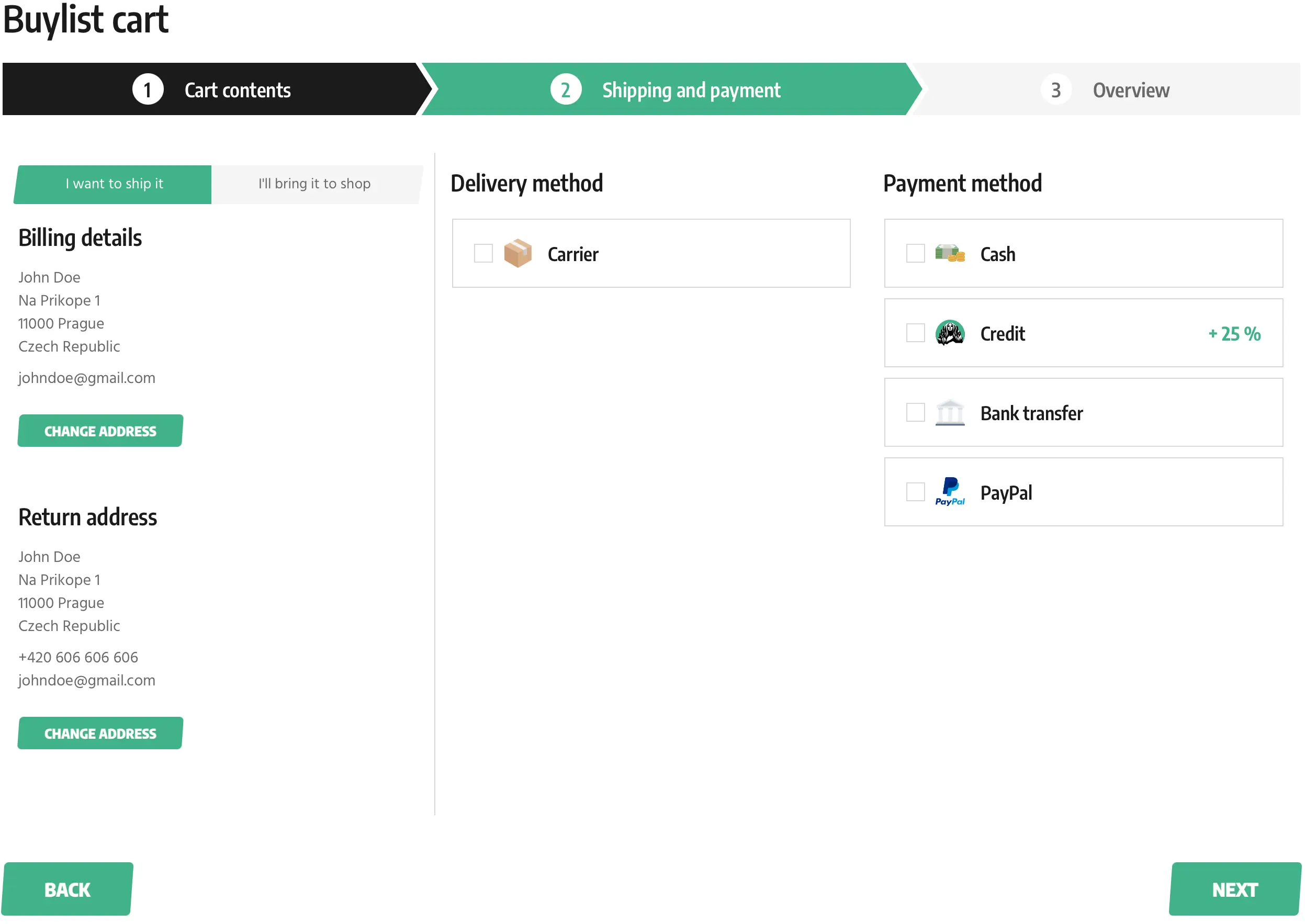Click the Bank transfer label
Viewport: 1305px width, 924px height.
[x=1032, y=414]
